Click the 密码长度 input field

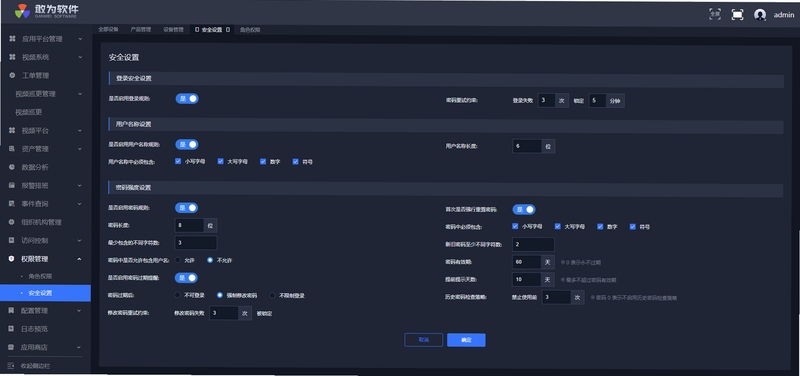tap(190, 225)
